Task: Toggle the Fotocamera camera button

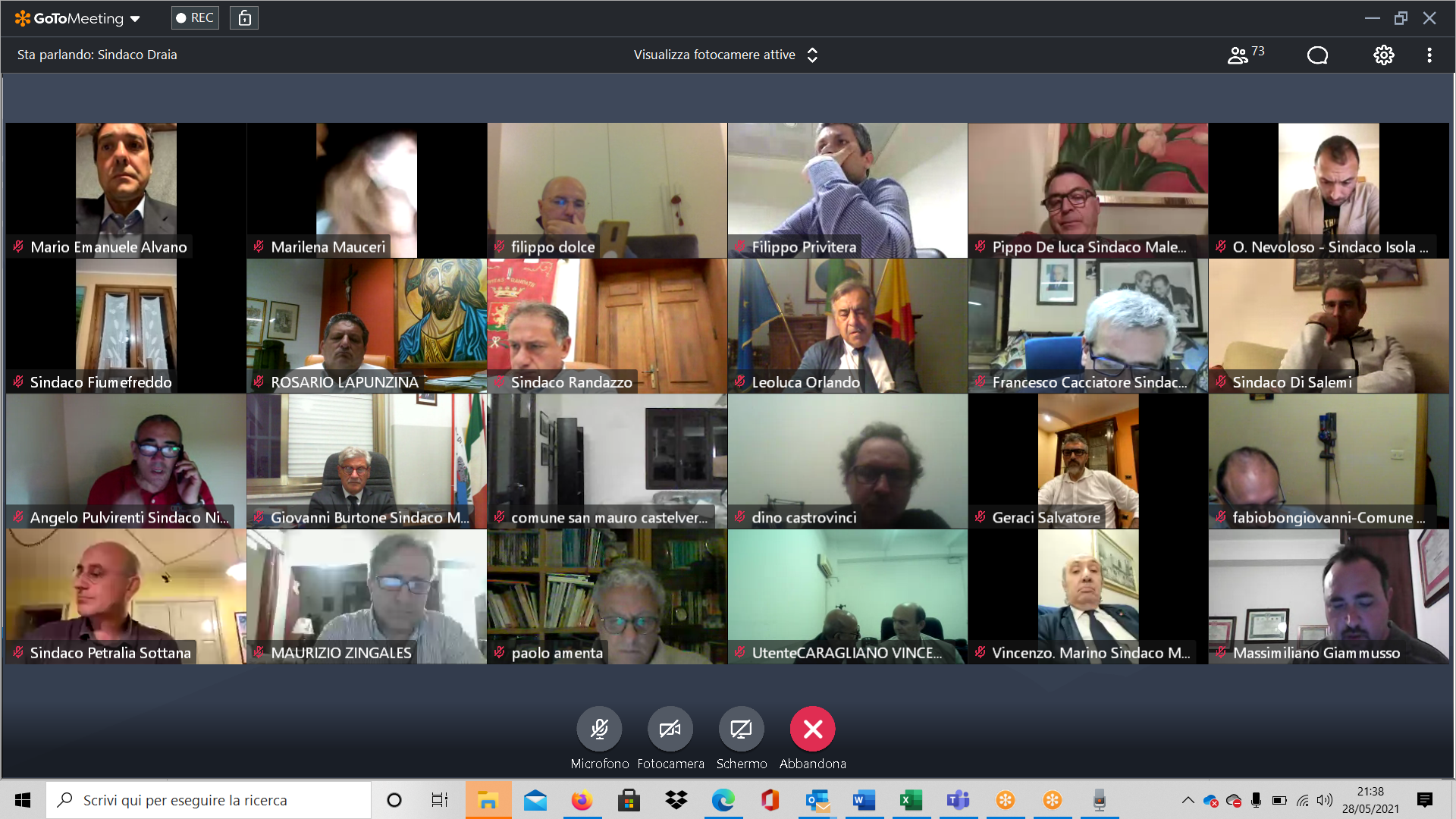Action: [670, 729]
